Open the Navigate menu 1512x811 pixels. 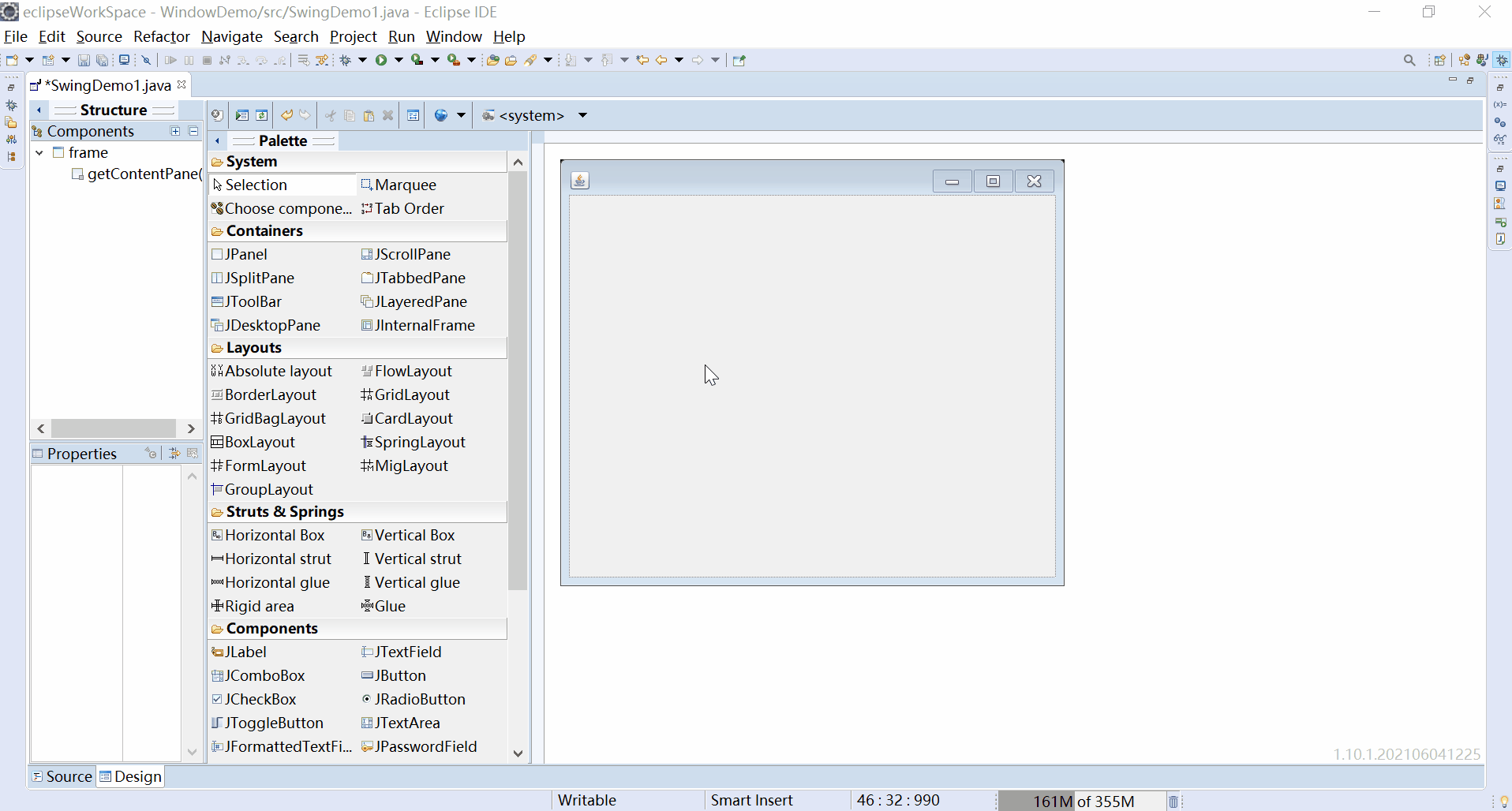point(232,36)
